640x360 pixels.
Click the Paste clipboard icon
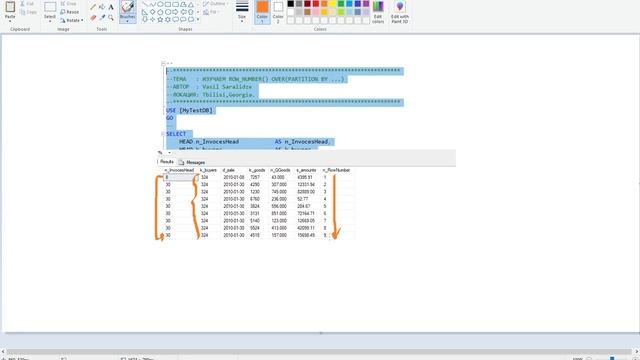click(x=10, y=7)
